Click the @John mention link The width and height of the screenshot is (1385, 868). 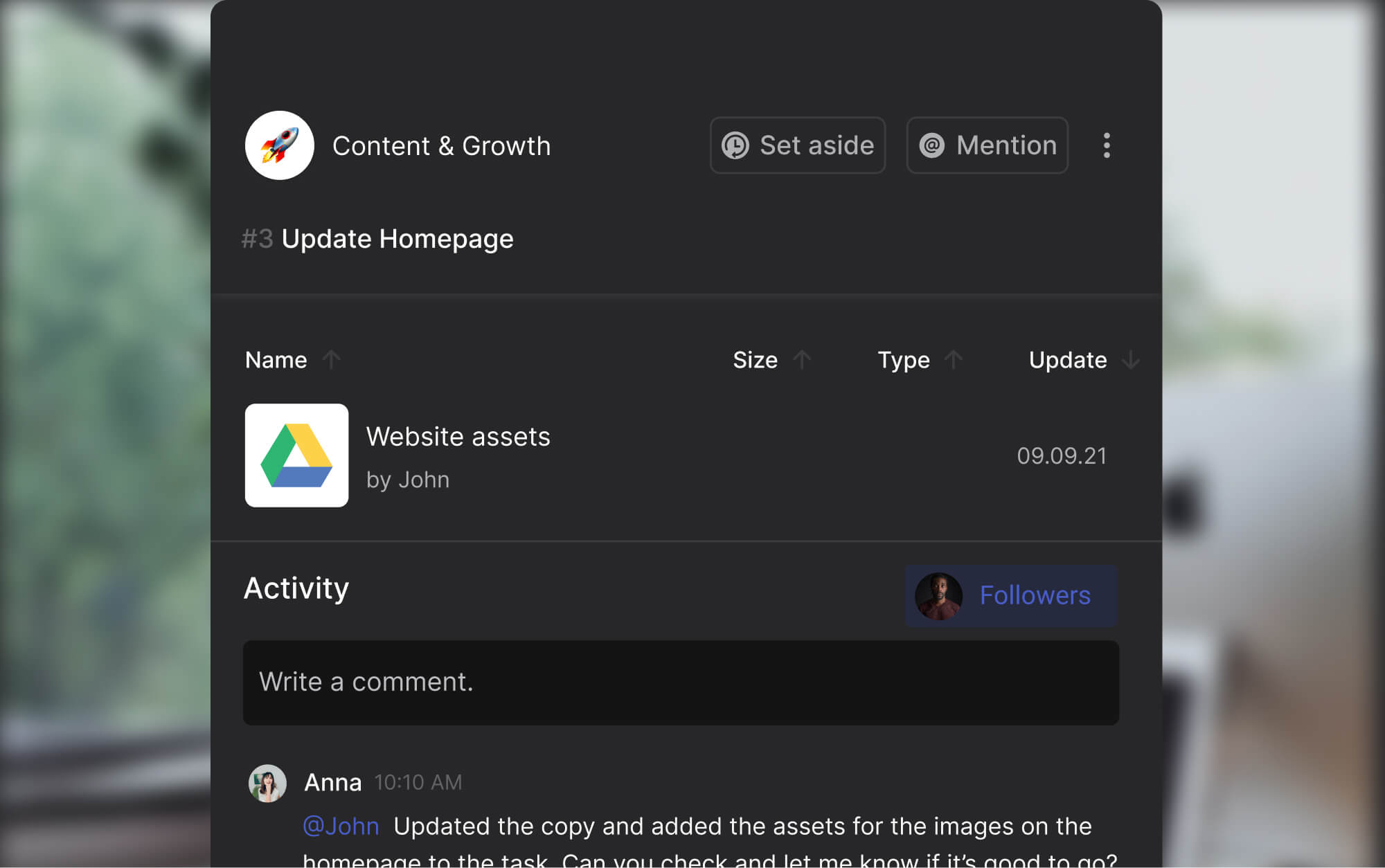point(341,826)
